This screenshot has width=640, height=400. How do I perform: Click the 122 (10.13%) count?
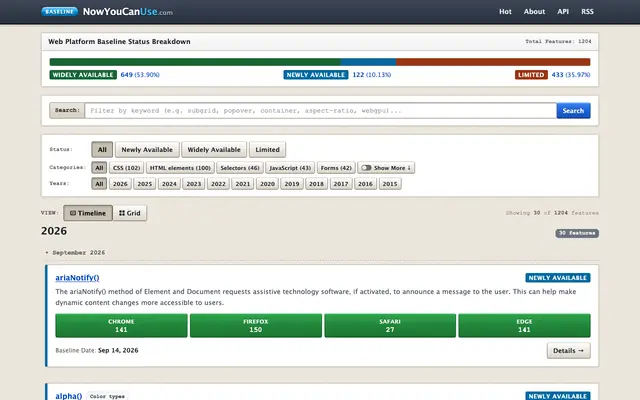[371, 75]
